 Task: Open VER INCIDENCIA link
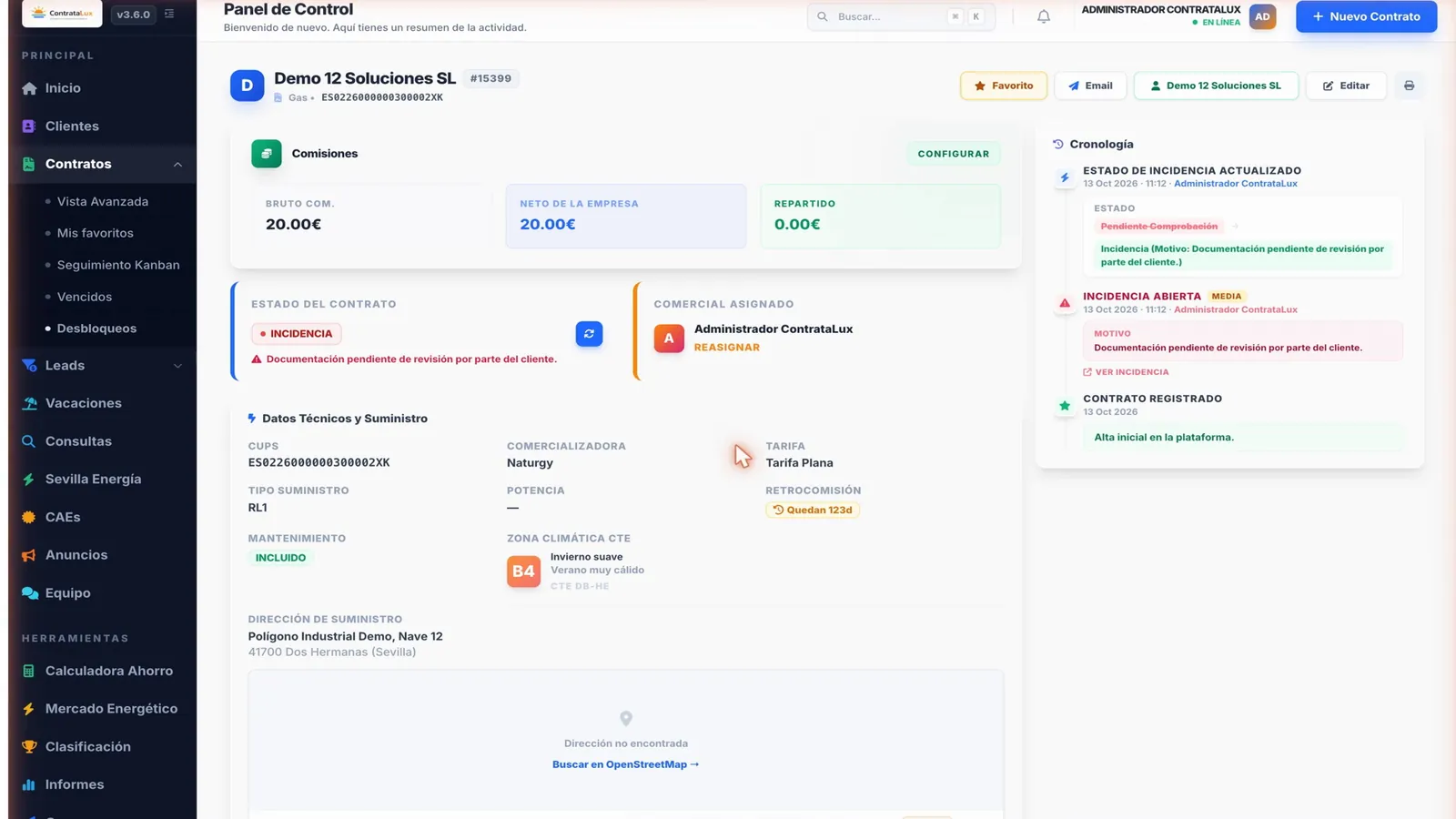(1126, 372)
